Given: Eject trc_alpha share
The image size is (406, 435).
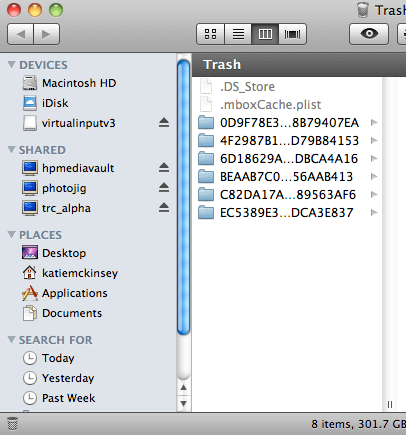Looking at the screenshot, I should [164, 208].
